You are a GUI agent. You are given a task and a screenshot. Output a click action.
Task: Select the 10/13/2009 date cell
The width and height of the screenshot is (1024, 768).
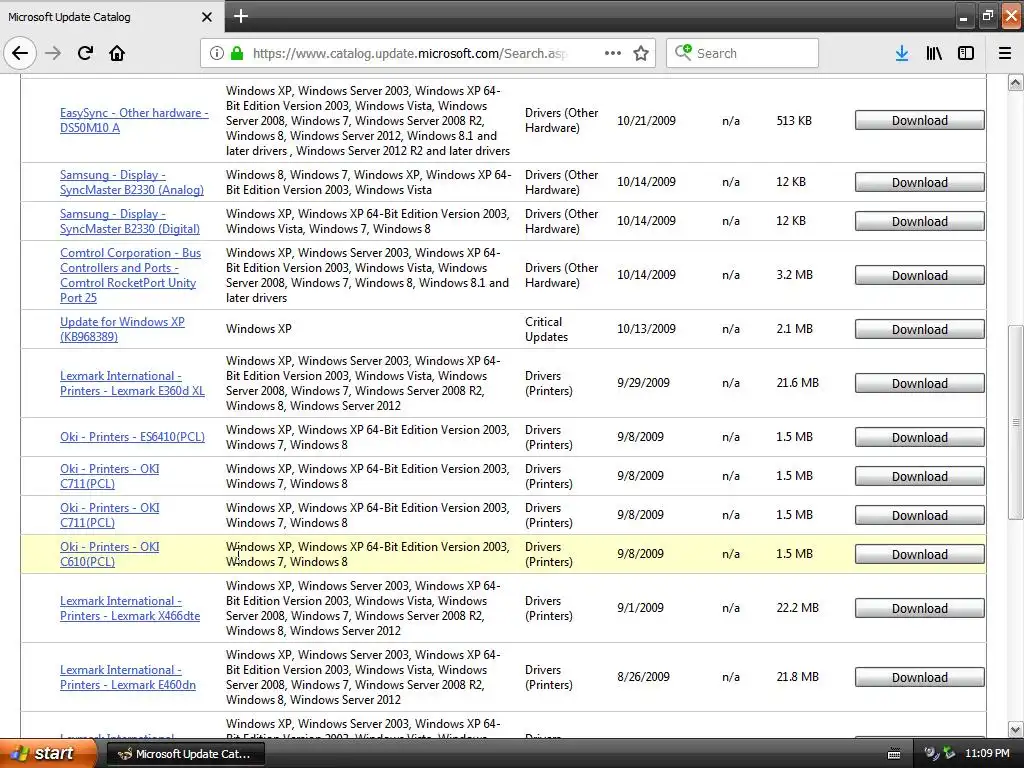click(x=647, y=328)
